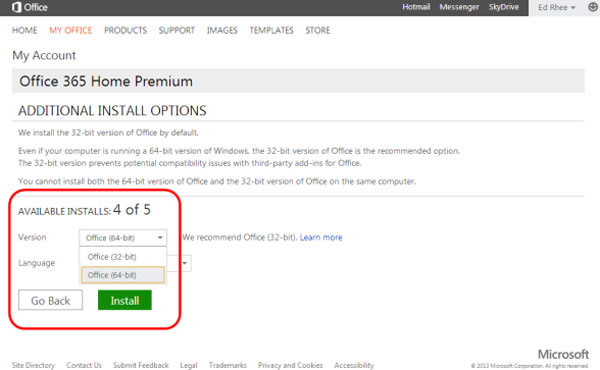600x370 pixels.
Task: Click the ADDITIONAL INSTALL OPTIONS heading
Action: pos(112,111)
